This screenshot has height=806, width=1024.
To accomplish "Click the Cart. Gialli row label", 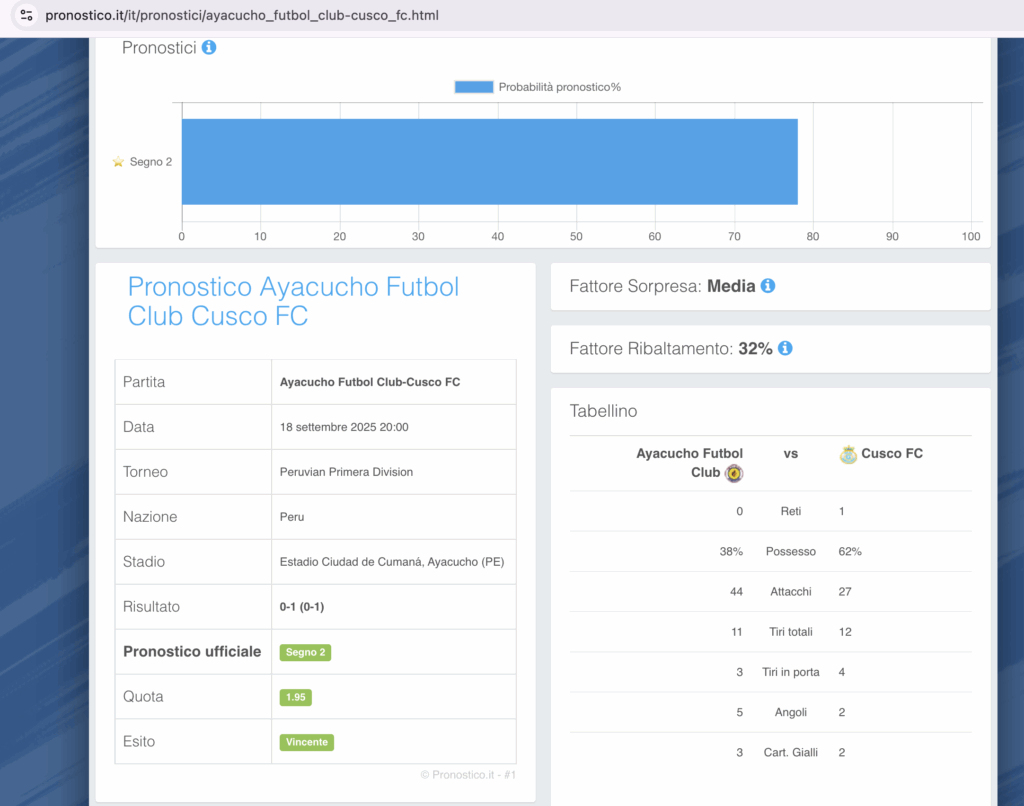I will point(790,752).
